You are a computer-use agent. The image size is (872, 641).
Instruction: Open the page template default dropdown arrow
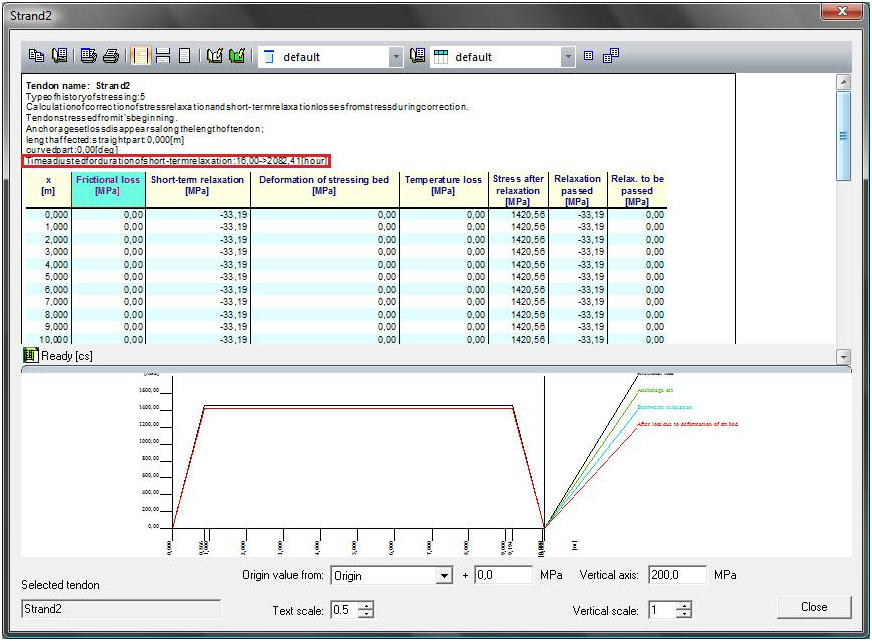point(395,57)
